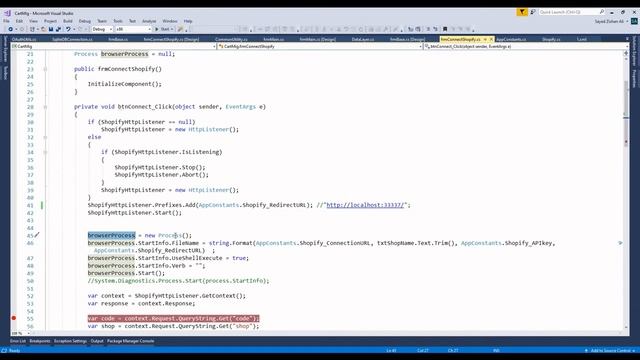Click the Start debugging button

click(162, 29)
